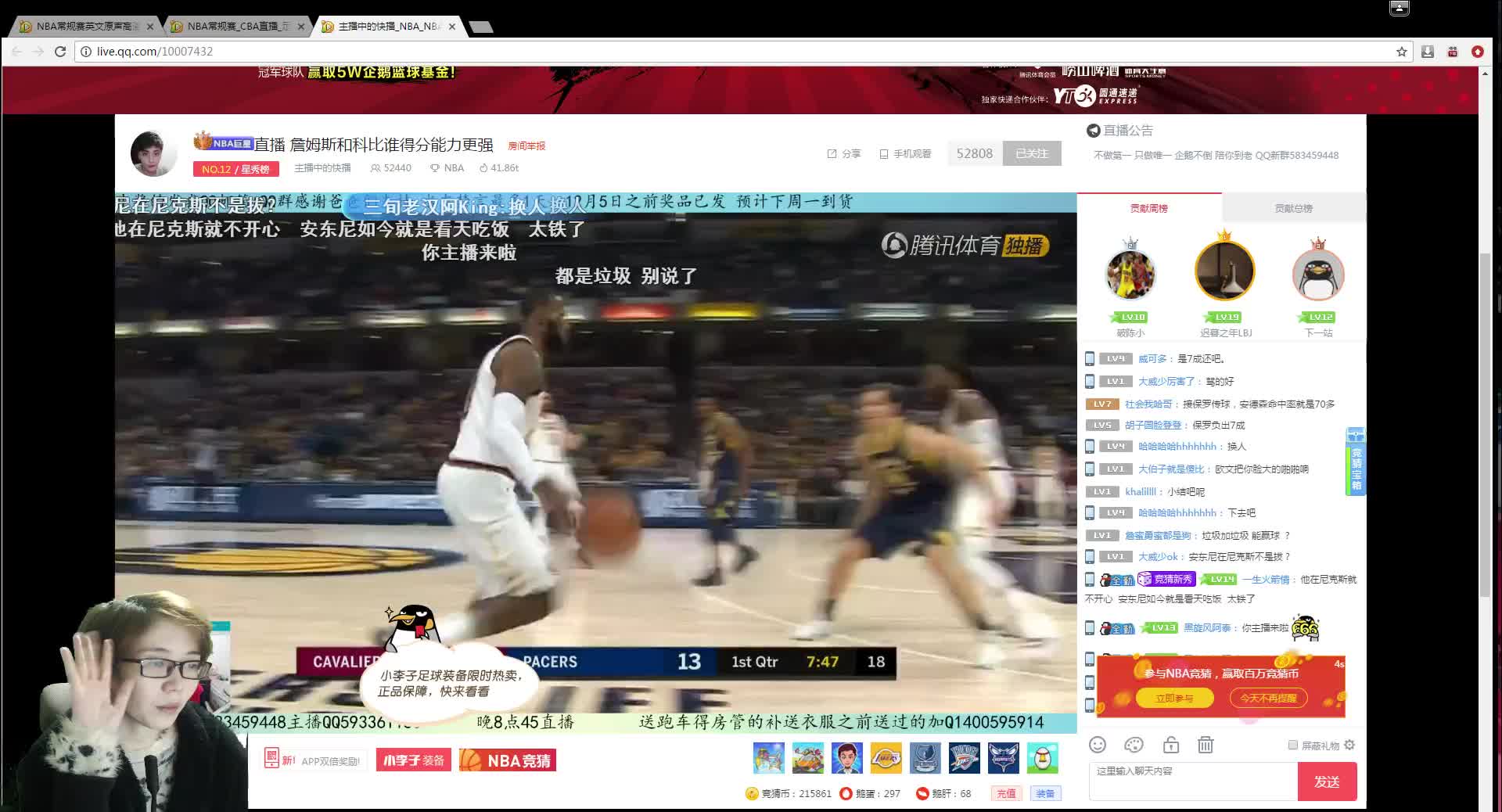Screen dimensions: 1502x812
Task: Click the 分享 share link
Action: coord(844,154)
